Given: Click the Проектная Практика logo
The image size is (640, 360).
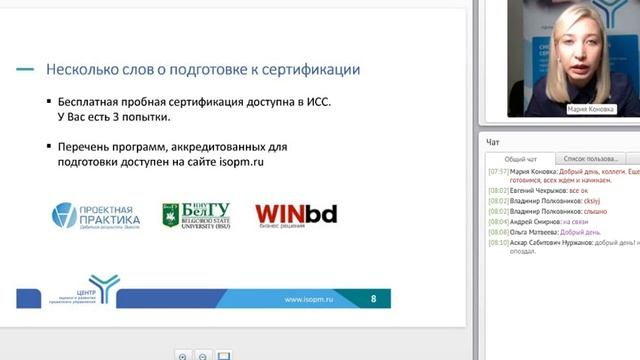Looking at the screenshot, I should tap(96, 216).
